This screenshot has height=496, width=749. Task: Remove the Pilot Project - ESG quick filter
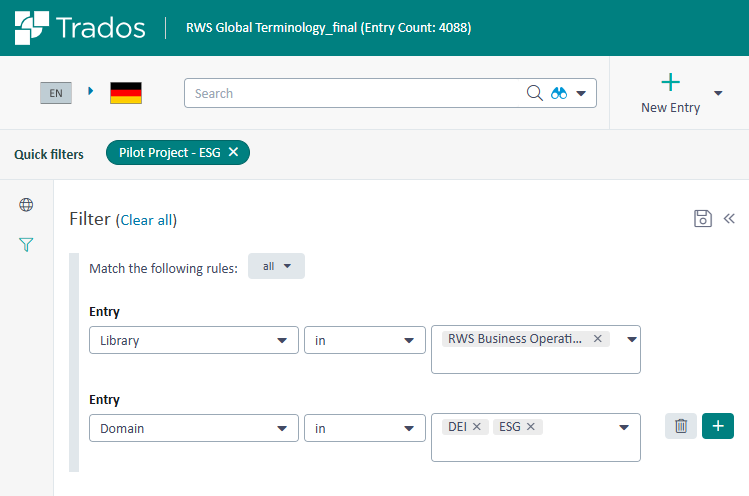pyautogui.click(x=233, y=152)
